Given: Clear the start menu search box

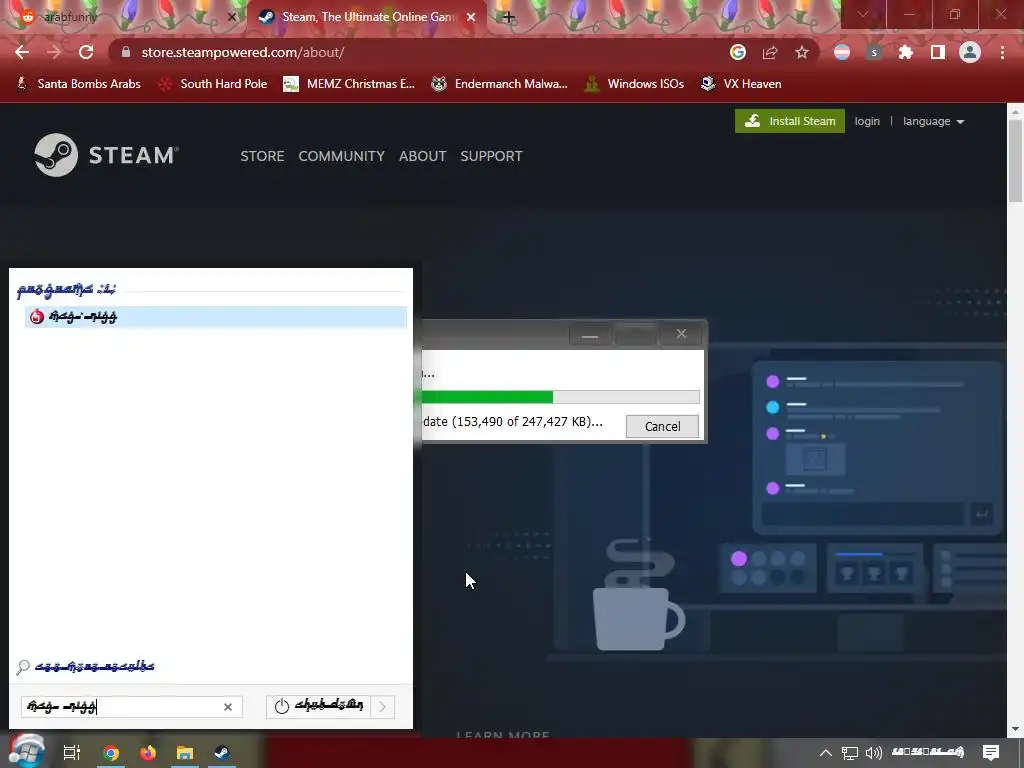Looking at the screenshot, I should pos(228,707).
